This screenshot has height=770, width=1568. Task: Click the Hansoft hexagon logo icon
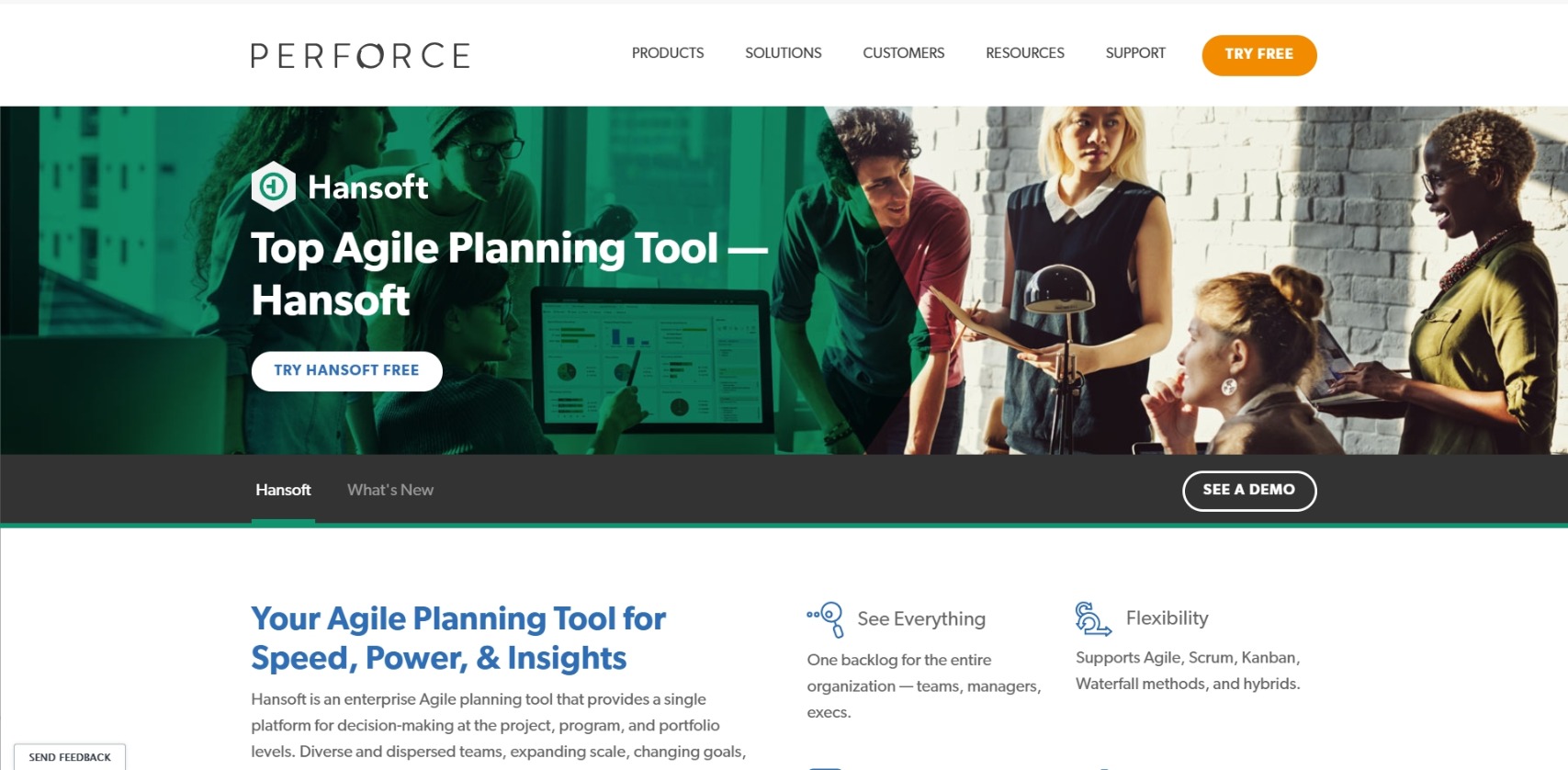(x=273, y=187)
